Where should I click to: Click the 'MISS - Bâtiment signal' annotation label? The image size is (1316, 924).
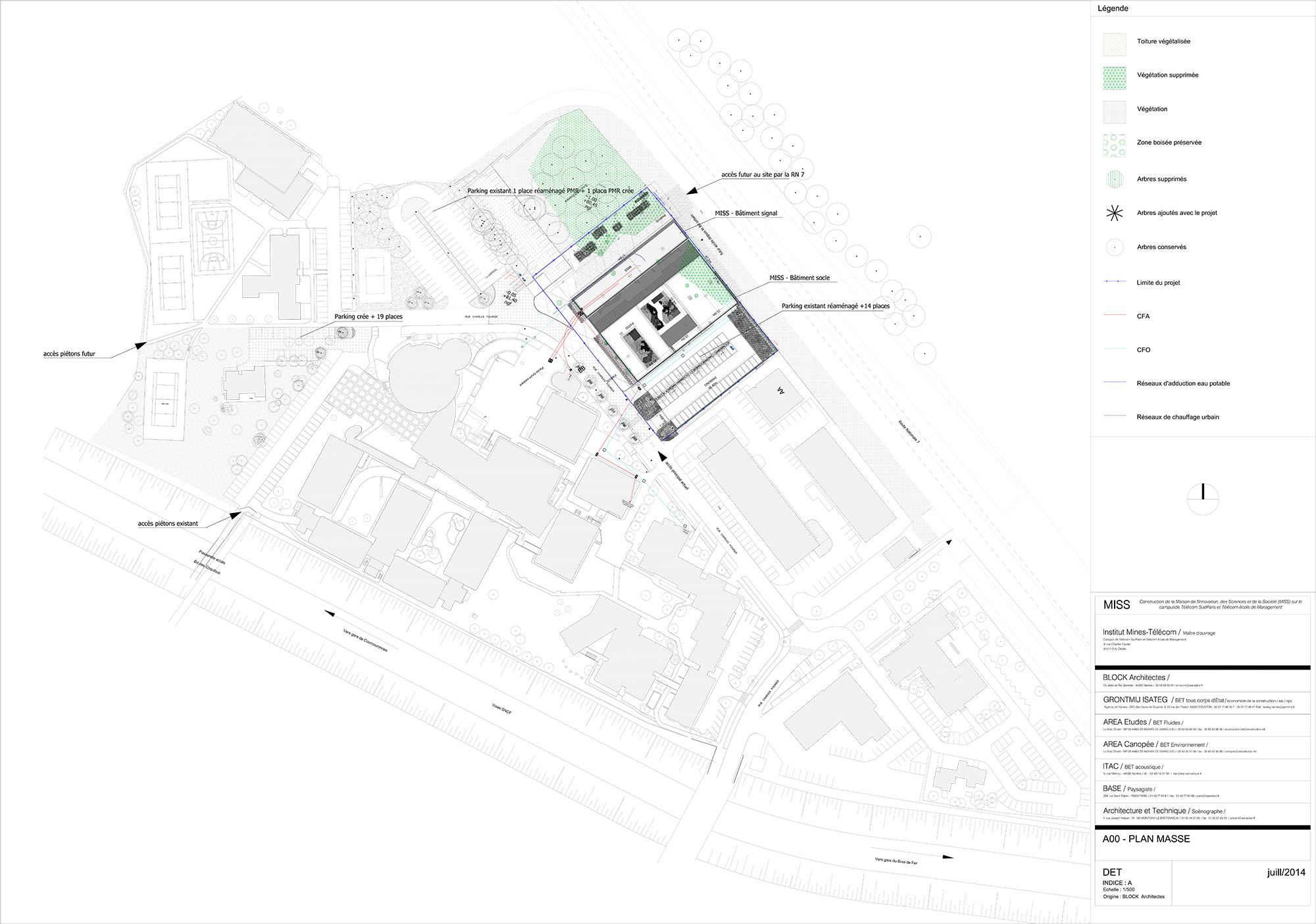(x=746, y=213)
